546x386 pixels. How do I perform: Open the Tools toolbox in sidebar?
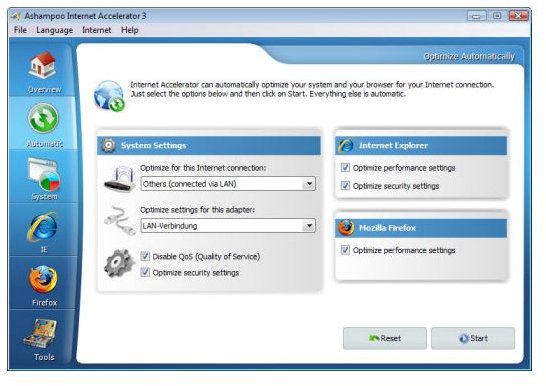[x=42, y=340]
